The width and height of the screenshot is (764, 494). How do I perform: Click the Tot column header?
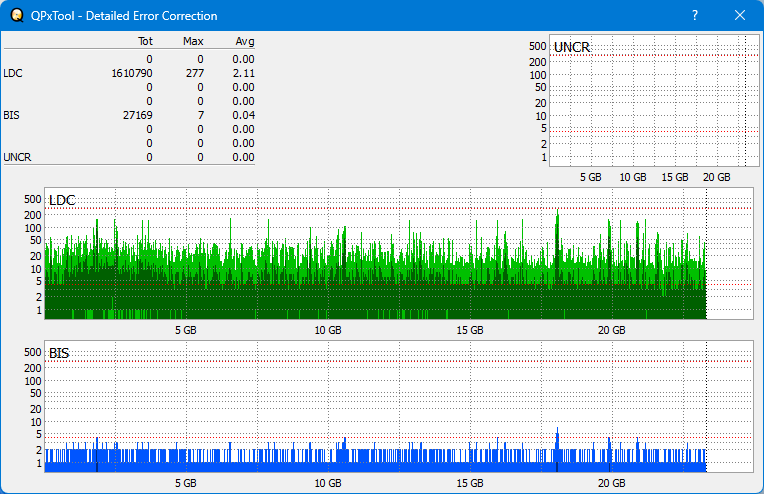[145, 41]
